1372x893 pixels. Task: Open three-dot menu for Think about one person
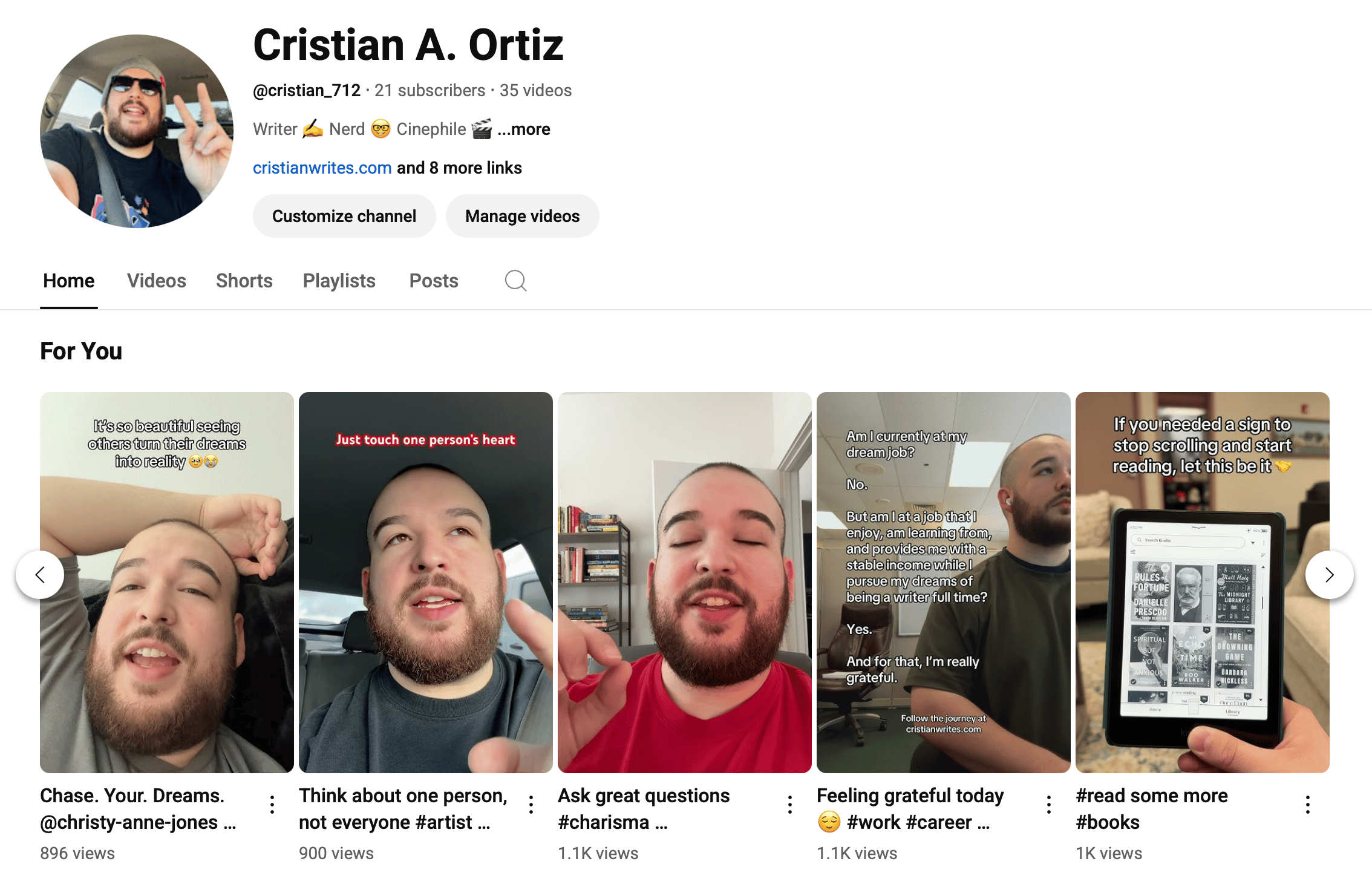point(531,805)
